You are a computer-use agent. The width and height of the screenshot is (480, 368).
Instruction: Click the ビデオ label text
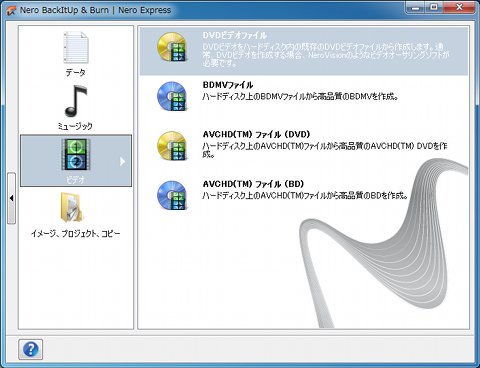[75, 180]
